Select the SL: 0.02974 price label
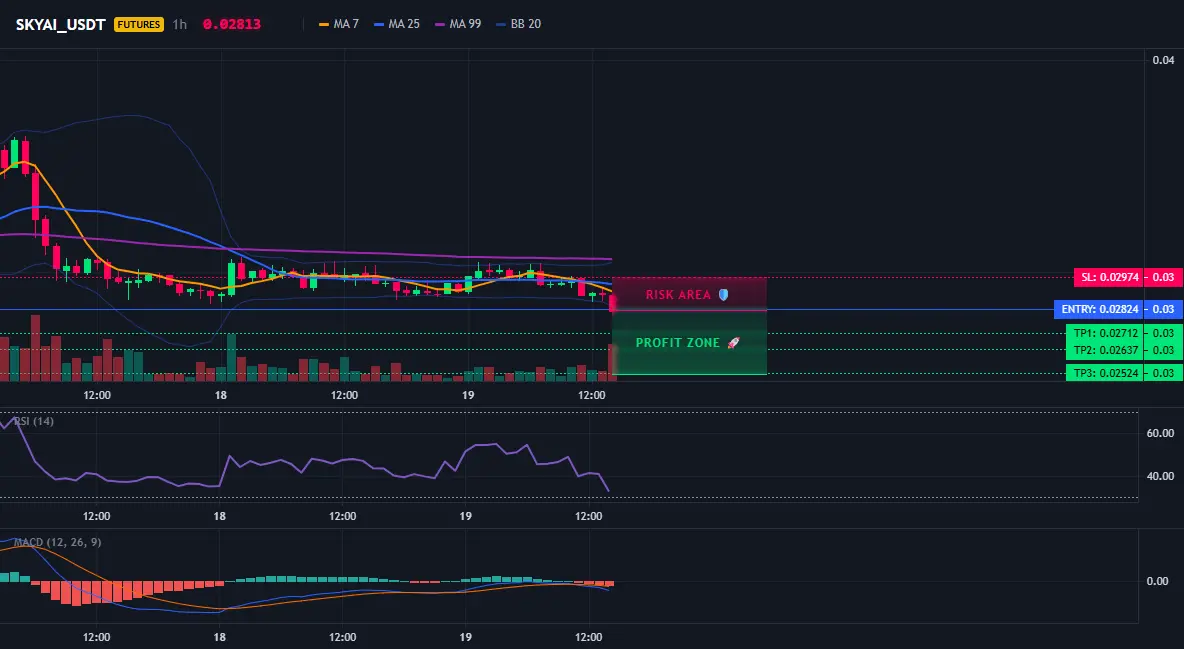This screenshot has height=649, width=1184. 1109,277
